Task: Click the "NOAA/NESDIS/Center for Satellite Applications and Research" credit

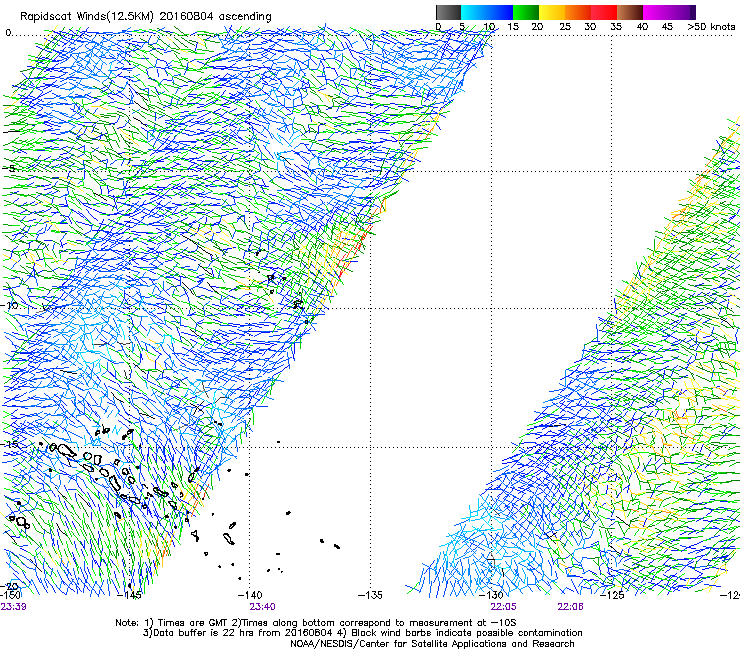Action: [432, 644]
